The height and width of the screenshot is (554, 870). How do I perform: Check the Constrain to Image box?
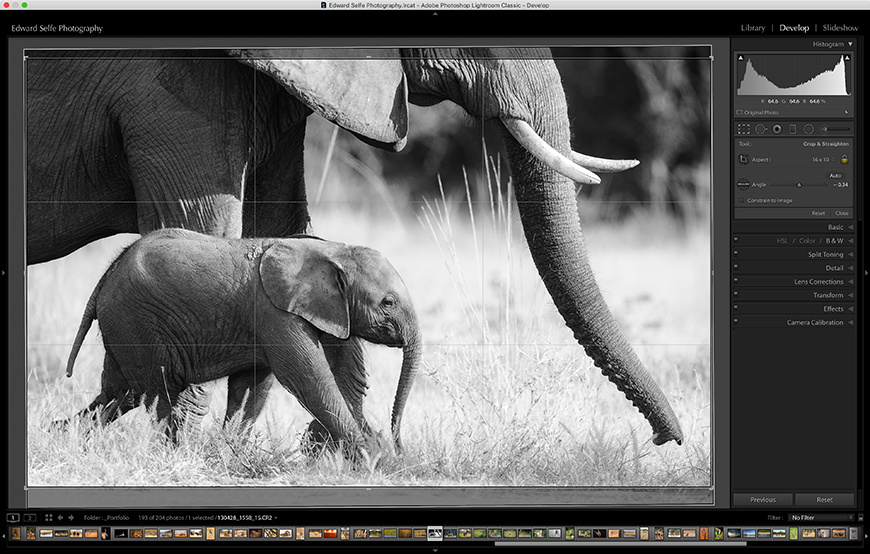[741, 200]
